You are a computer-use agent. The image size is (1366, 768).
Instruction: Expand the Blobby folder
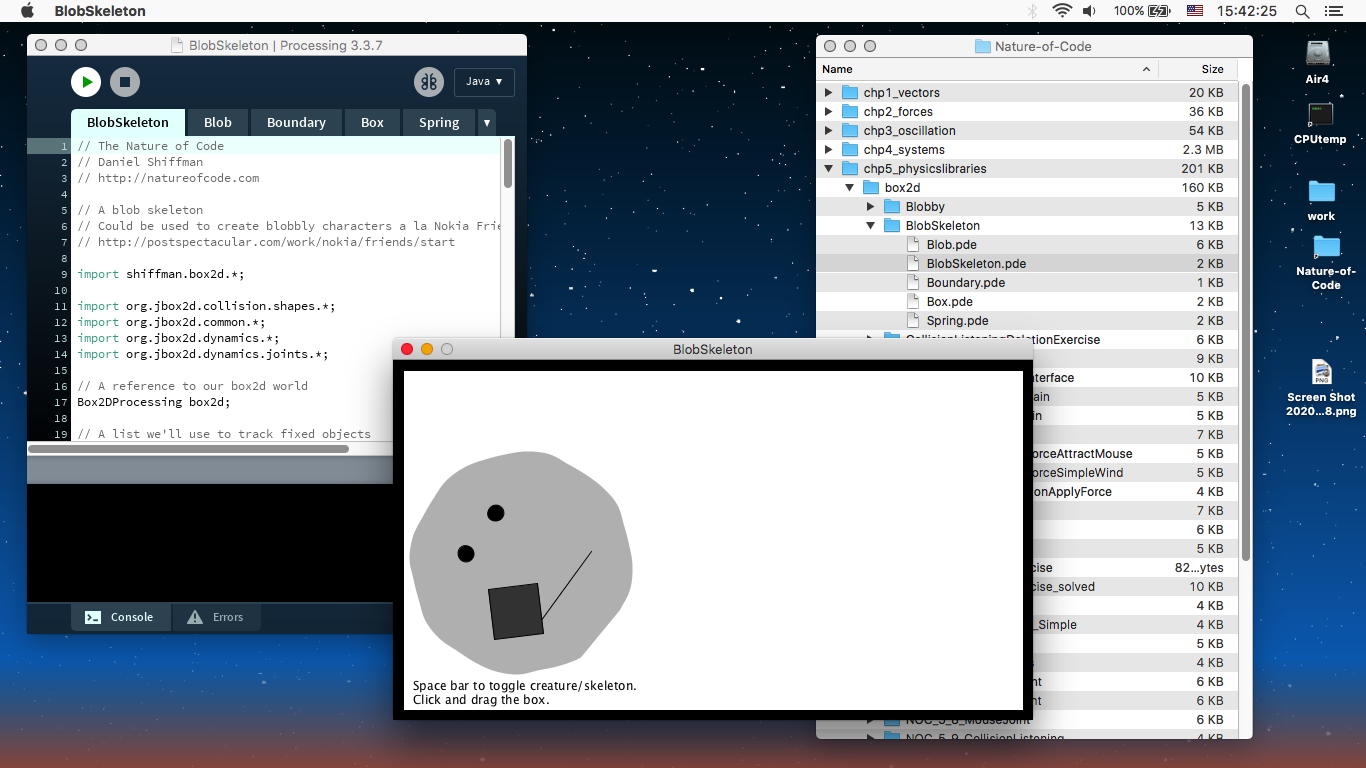coord(871,206)
